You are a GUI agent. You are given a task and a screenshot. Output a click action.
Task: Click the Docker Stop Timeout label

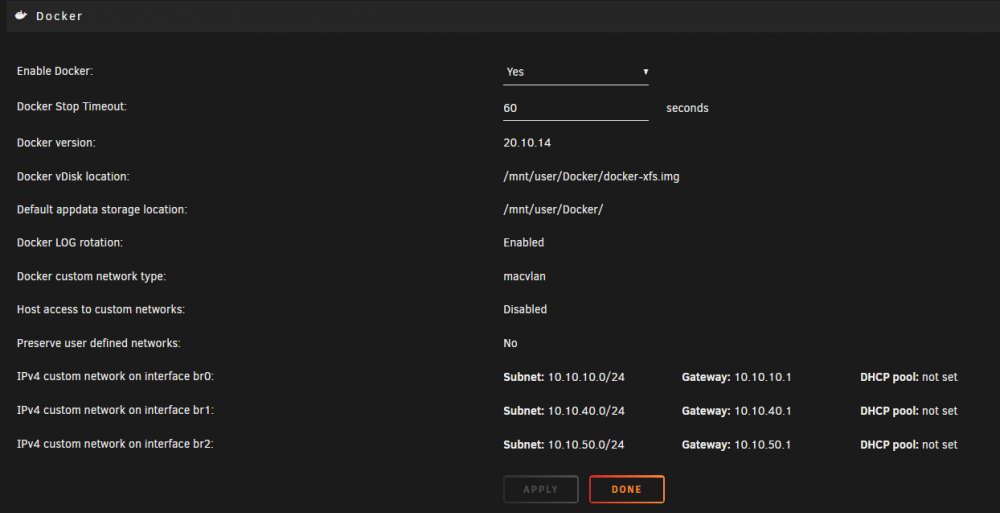(x=72, y=107)
